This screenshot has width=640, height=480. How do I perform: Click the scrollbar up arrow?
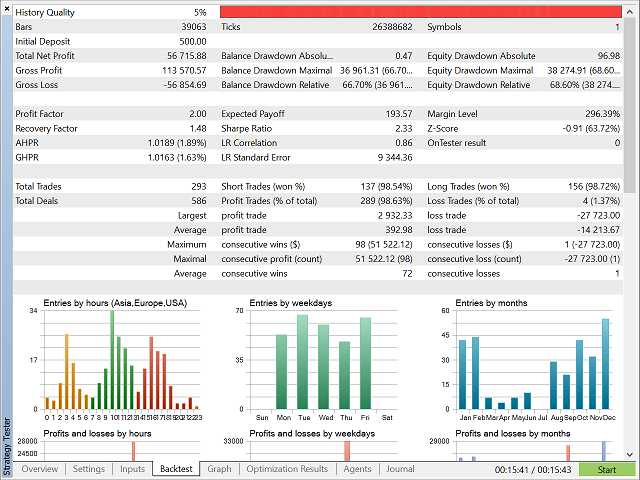pos(631,11)
